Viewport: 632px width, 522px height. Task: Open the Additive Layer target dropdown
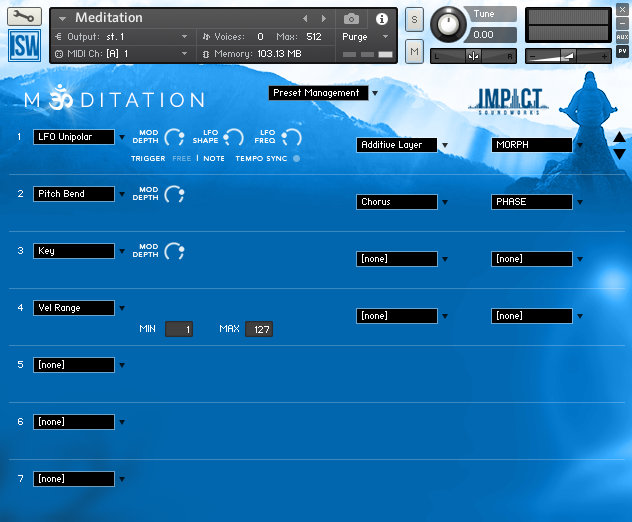coord(397,145)
